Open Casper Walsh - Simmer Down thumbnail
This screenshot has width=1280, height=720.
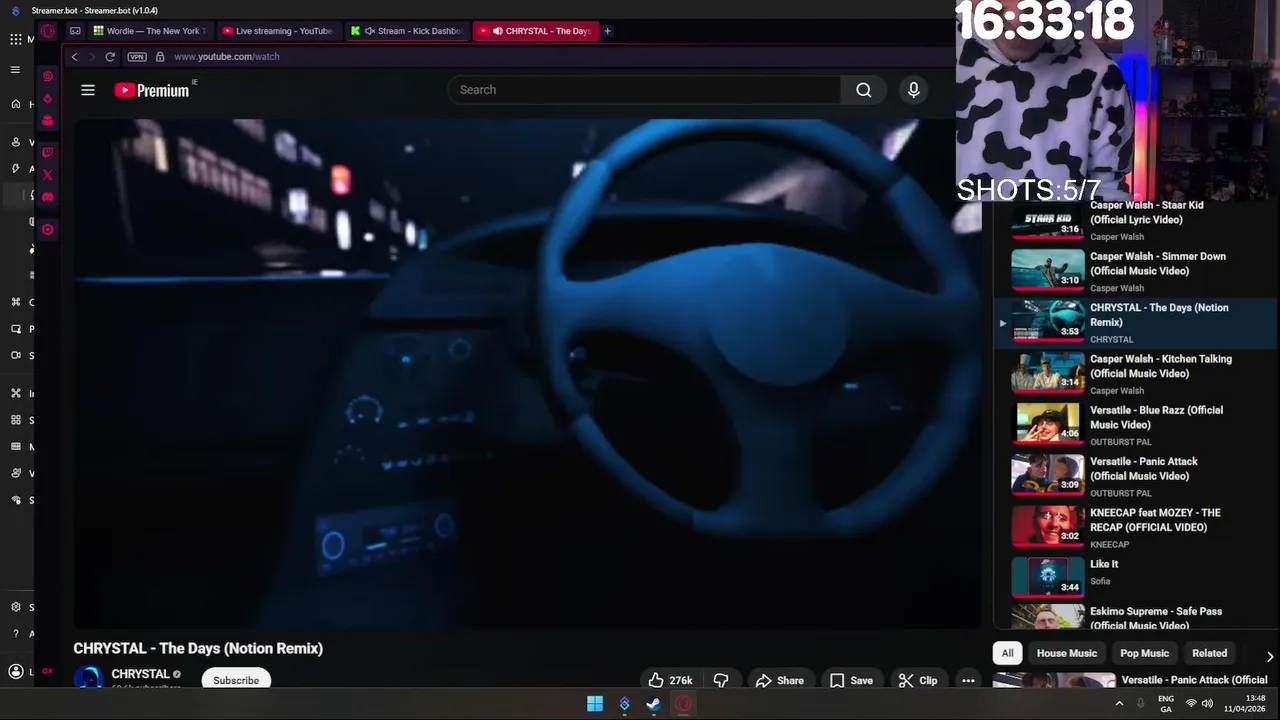(1047, 269)
